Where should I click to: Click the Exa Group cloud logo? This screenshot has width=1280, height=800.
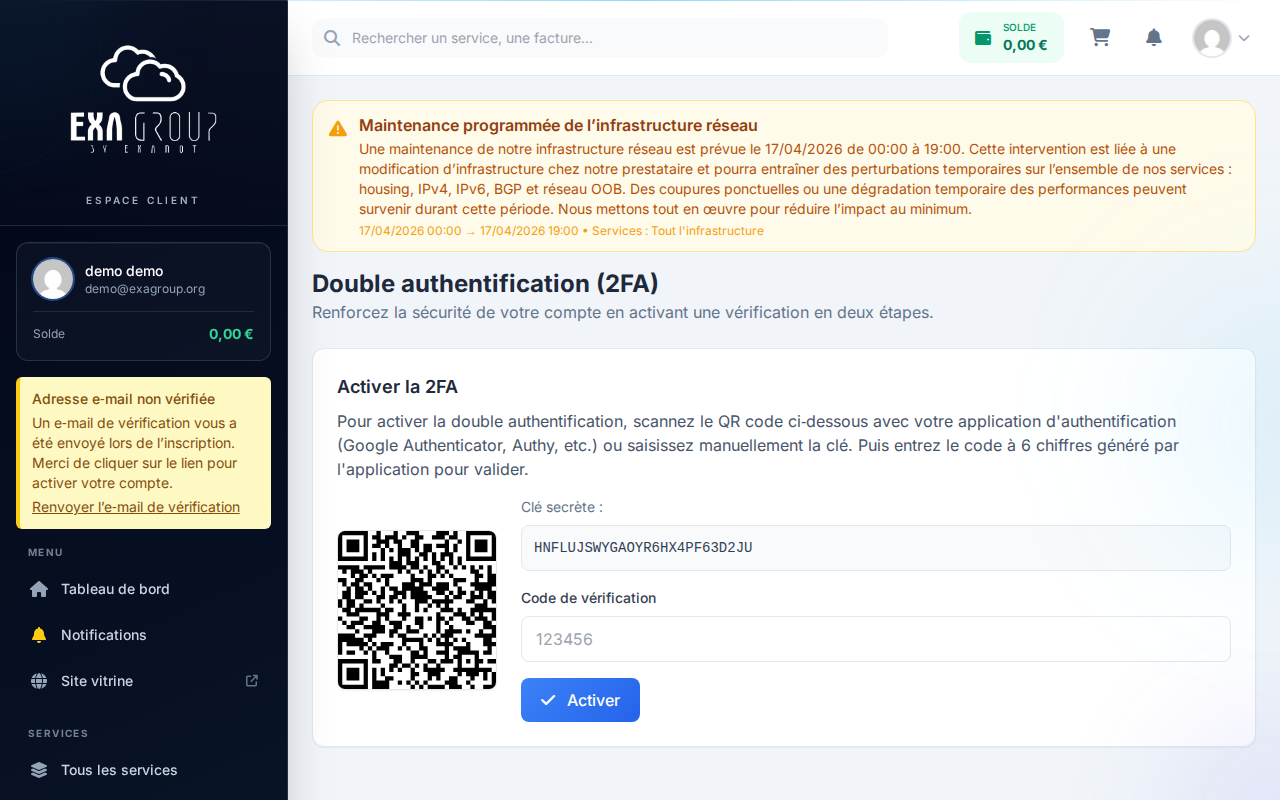point(144,99)
